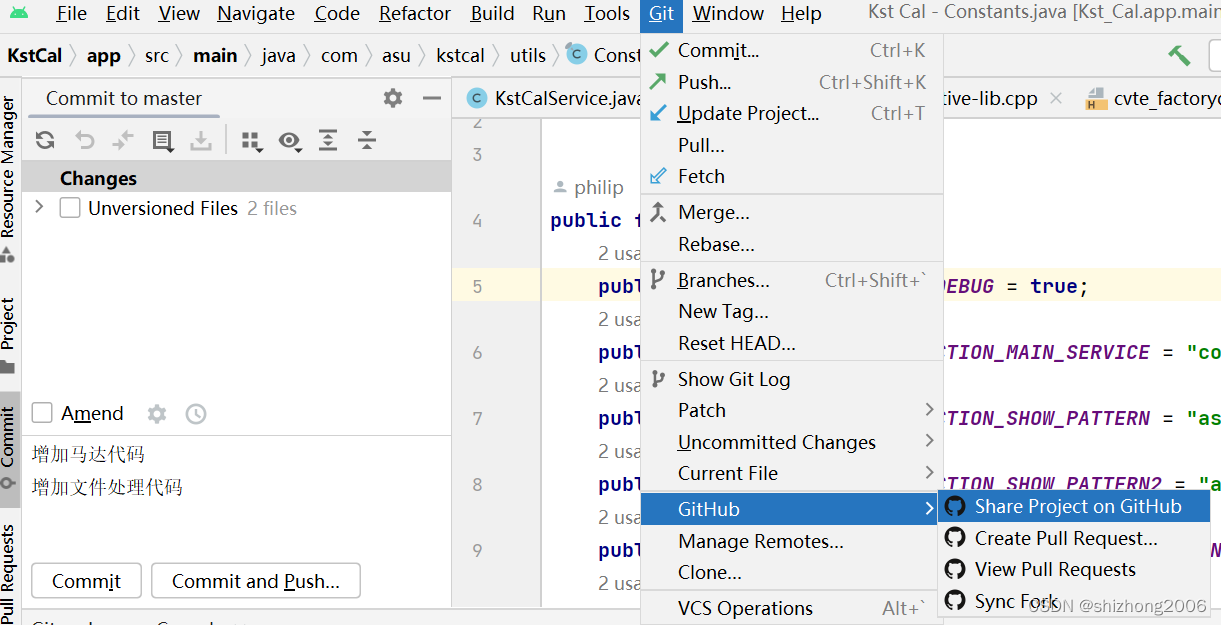Click line number 5 in gutter

coord(477,286)
